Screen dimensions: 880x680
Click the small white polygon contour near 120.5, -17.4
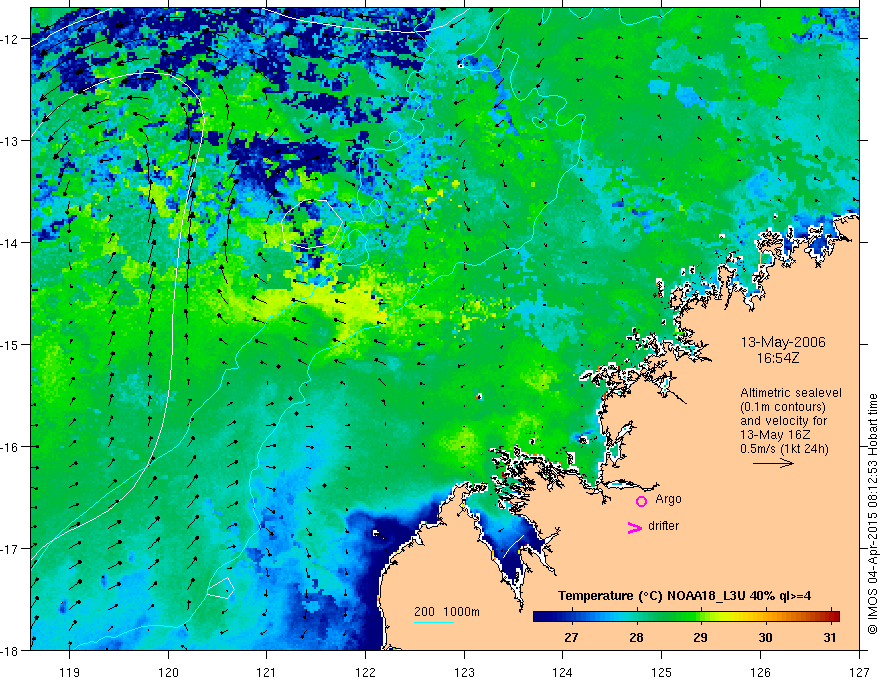coord(221,588)
